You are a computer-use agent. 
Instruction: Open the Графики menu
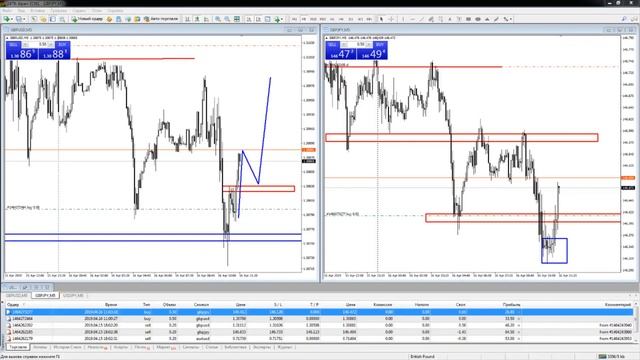pyautogui.click(x=59, y=11)
